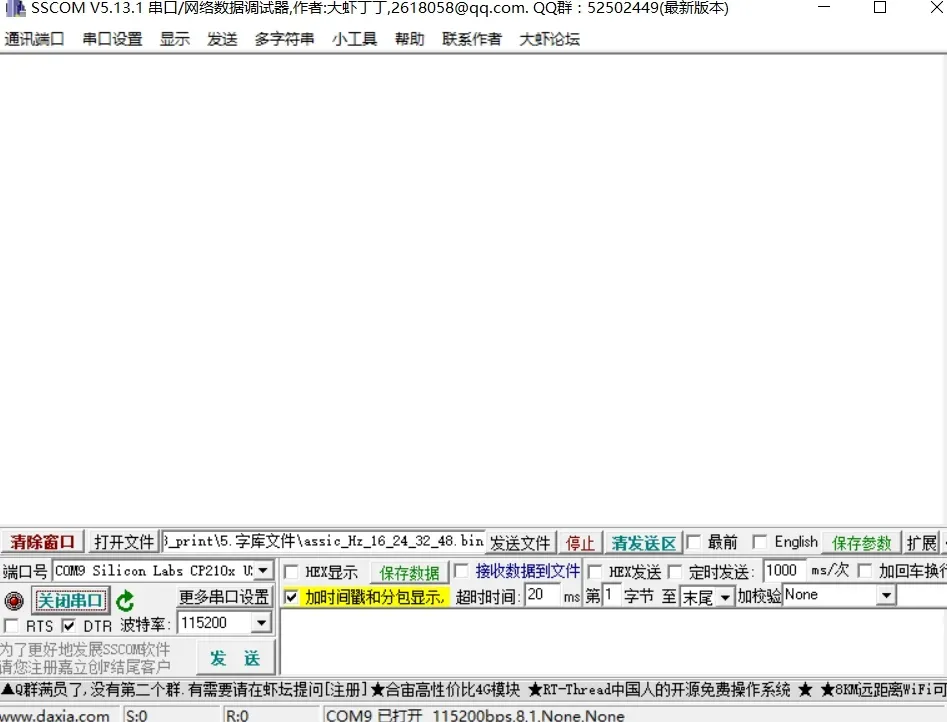Image resolution: width=947 pixels, height=722 pixels.
Task: Click the 发送文件 button
Action: [x=520, y=543]
